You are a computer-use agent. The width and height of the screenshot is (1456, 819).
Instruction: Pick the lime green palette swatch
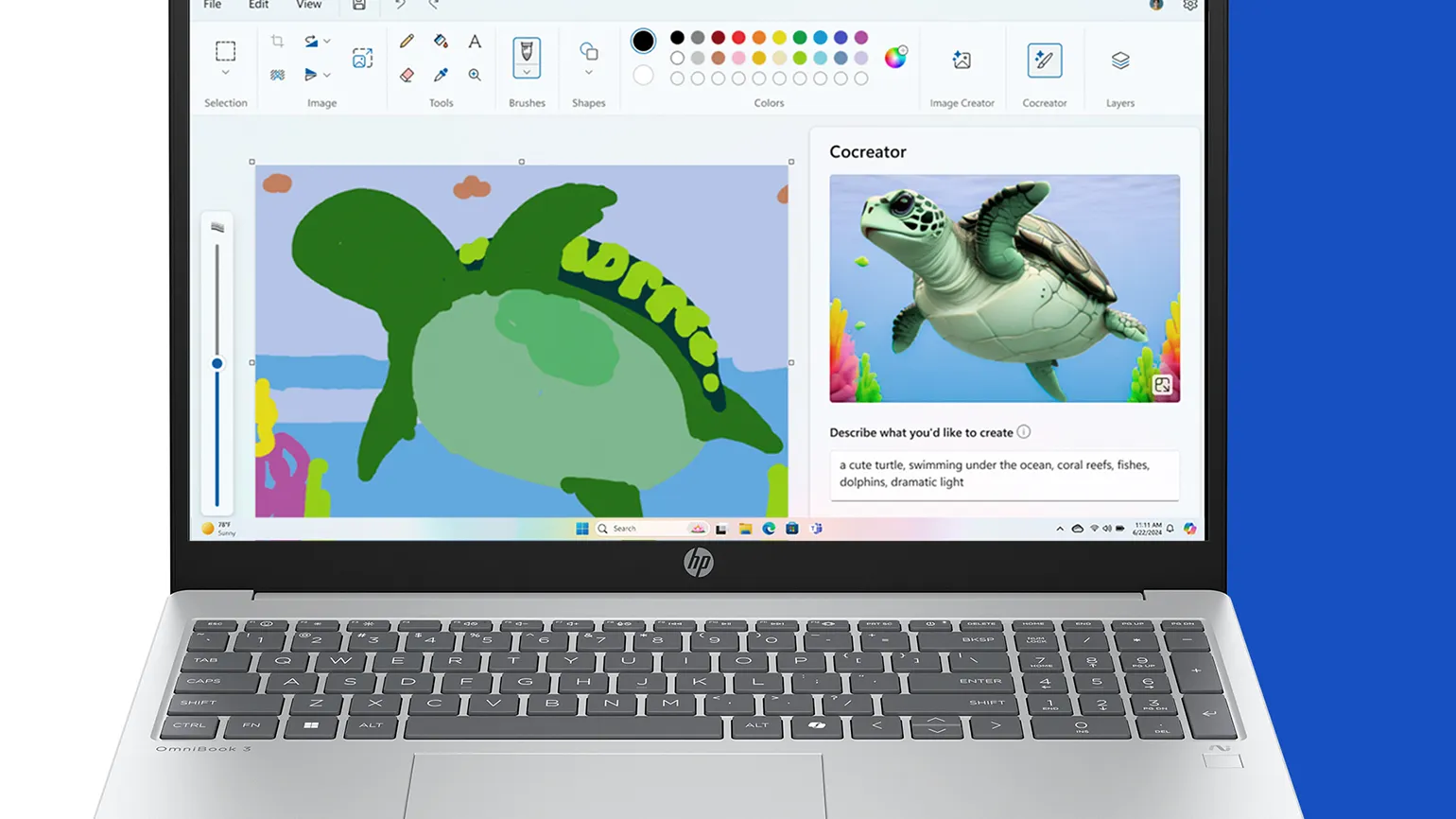[x=800, y=59]
